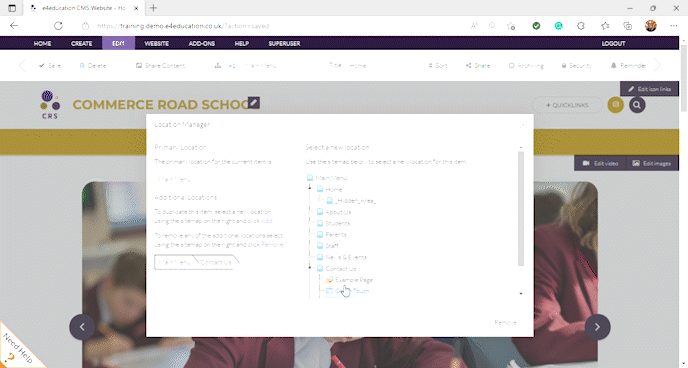Viewport: 688px width, 368px height.
Task: Go to previous slideshow image
Action: coord(82,327)
